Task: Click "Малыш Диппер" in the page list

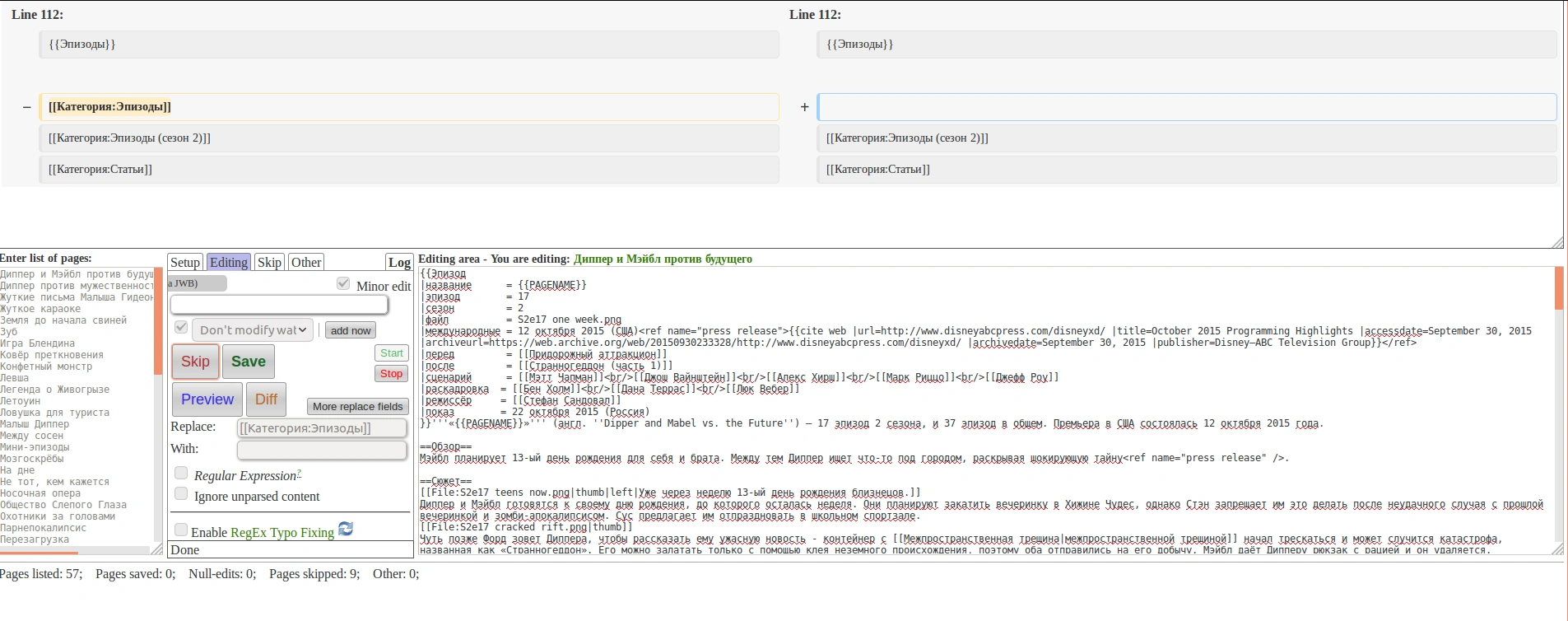Action: 35,424
